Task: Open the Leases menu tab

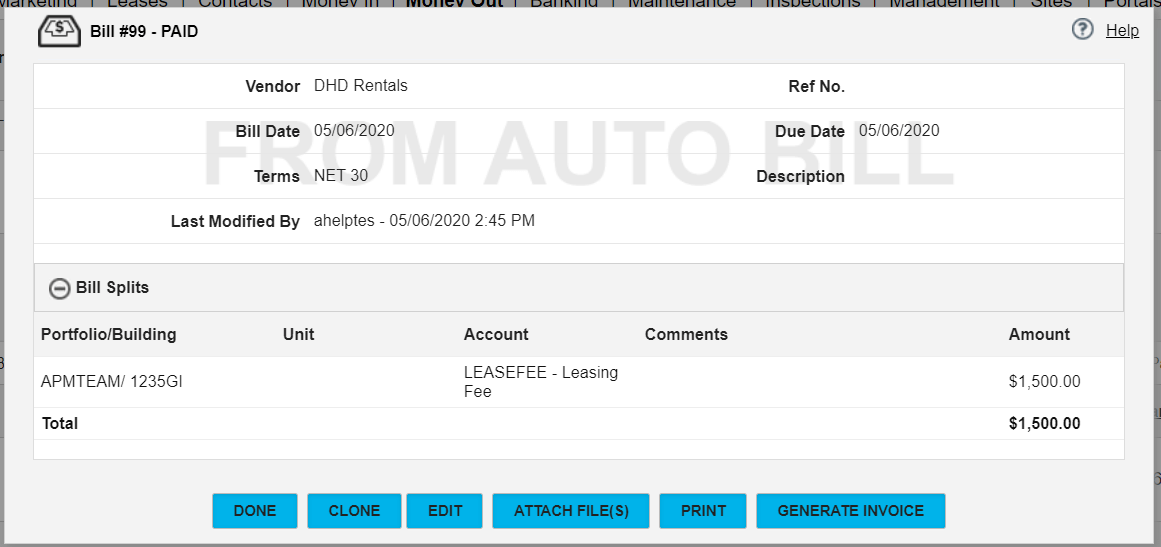Action: (137, 3)
